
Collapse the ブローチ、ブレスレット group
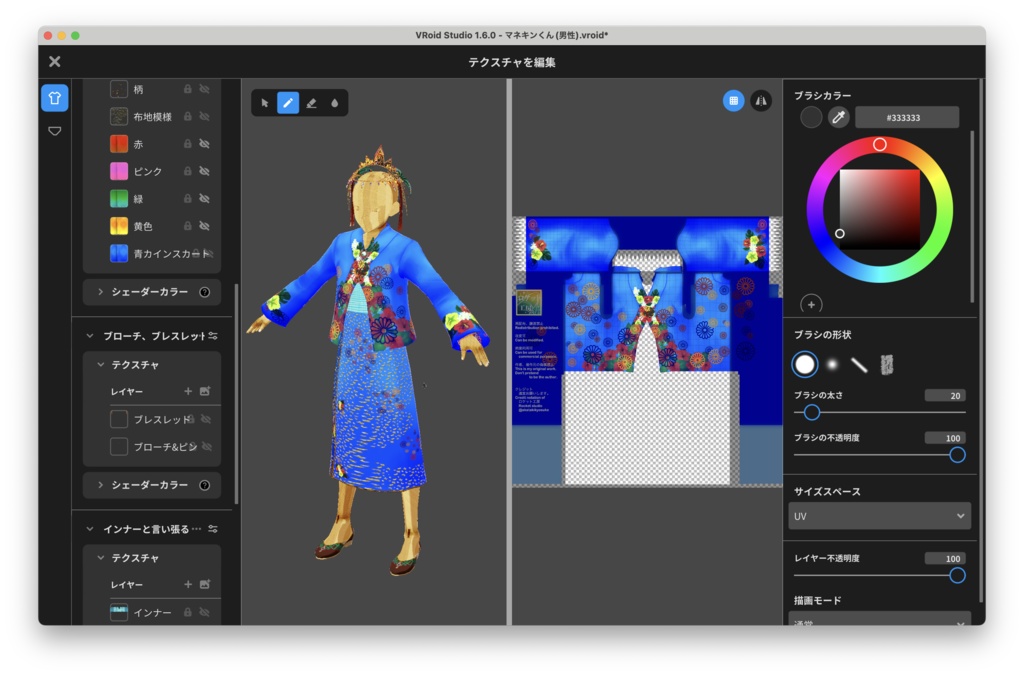(89, 336)
